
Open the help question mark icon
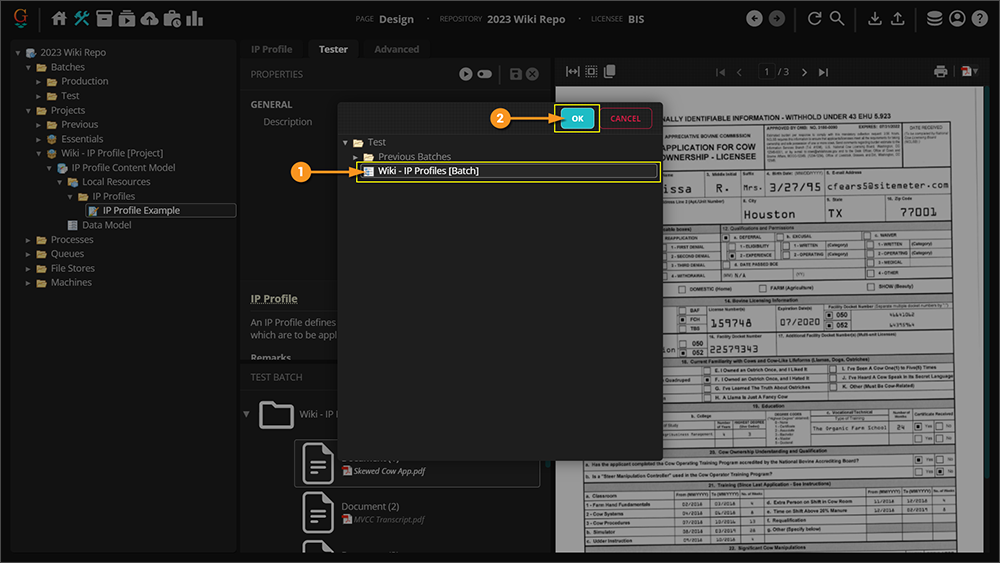click(x=980, y=18)
